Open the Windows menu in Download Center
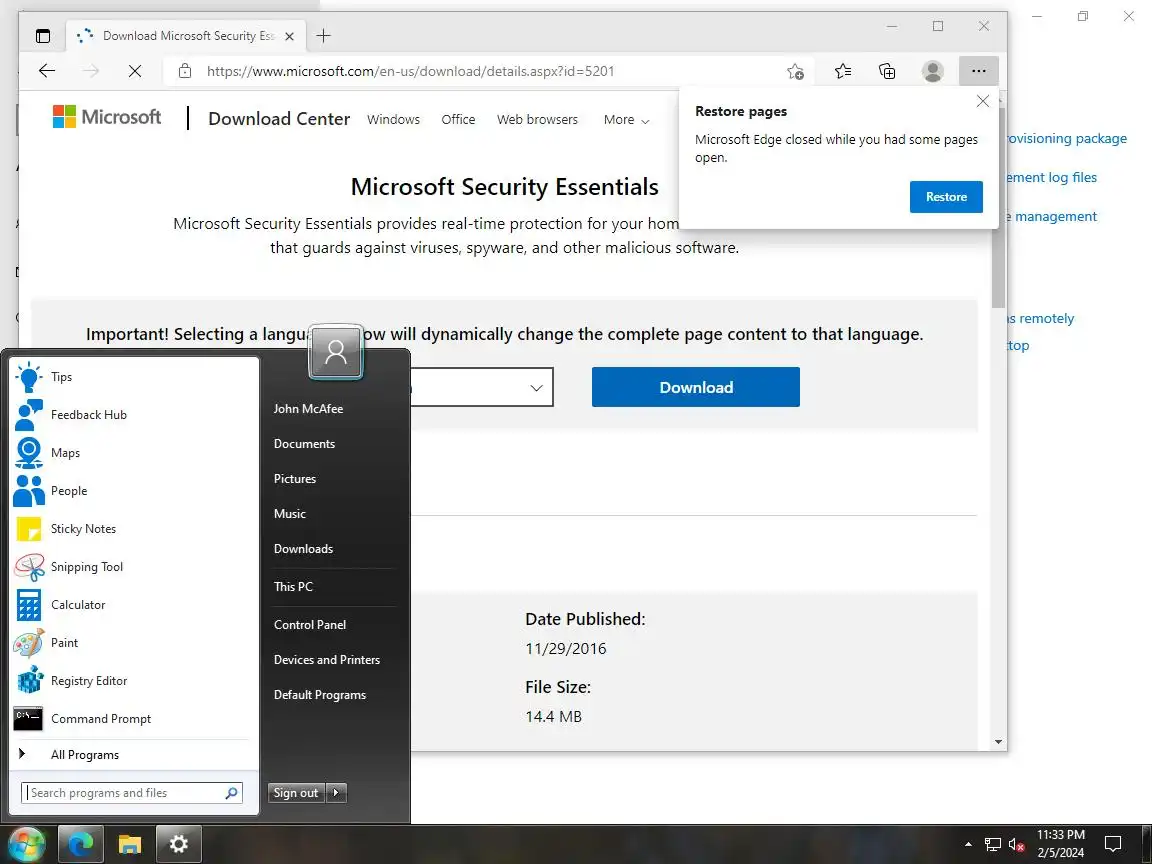 [x=394, y=120]
